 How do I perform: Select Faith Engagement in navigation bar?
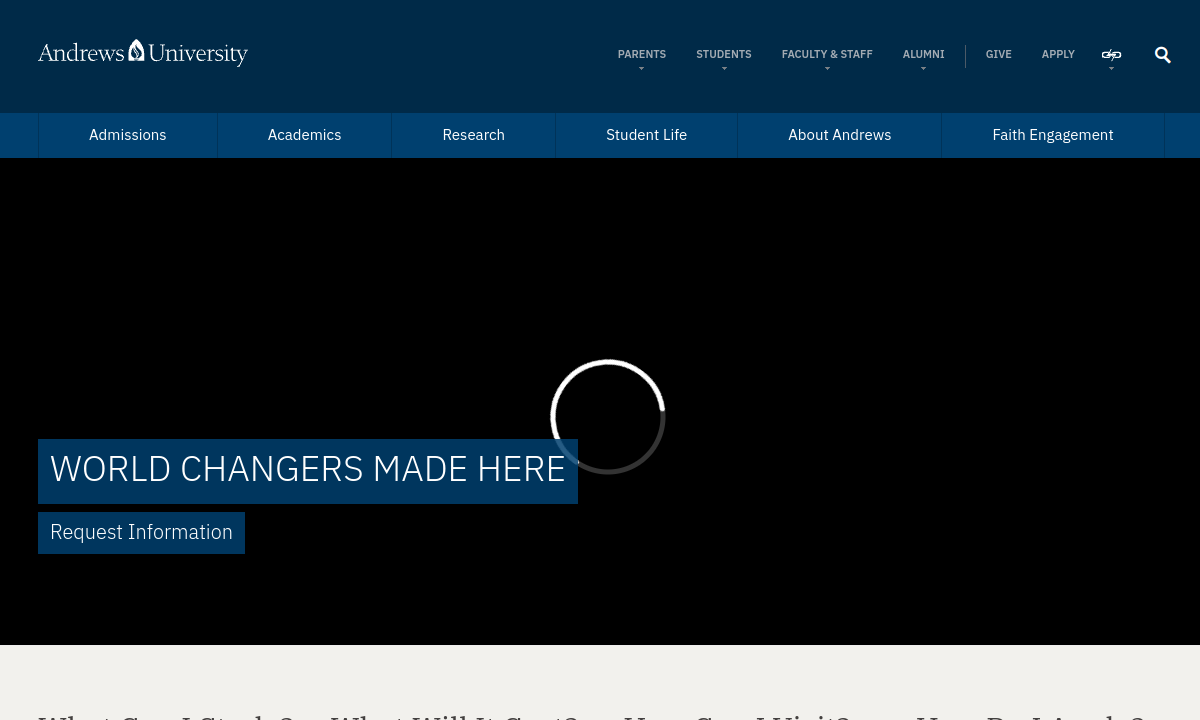point(1052,135)
